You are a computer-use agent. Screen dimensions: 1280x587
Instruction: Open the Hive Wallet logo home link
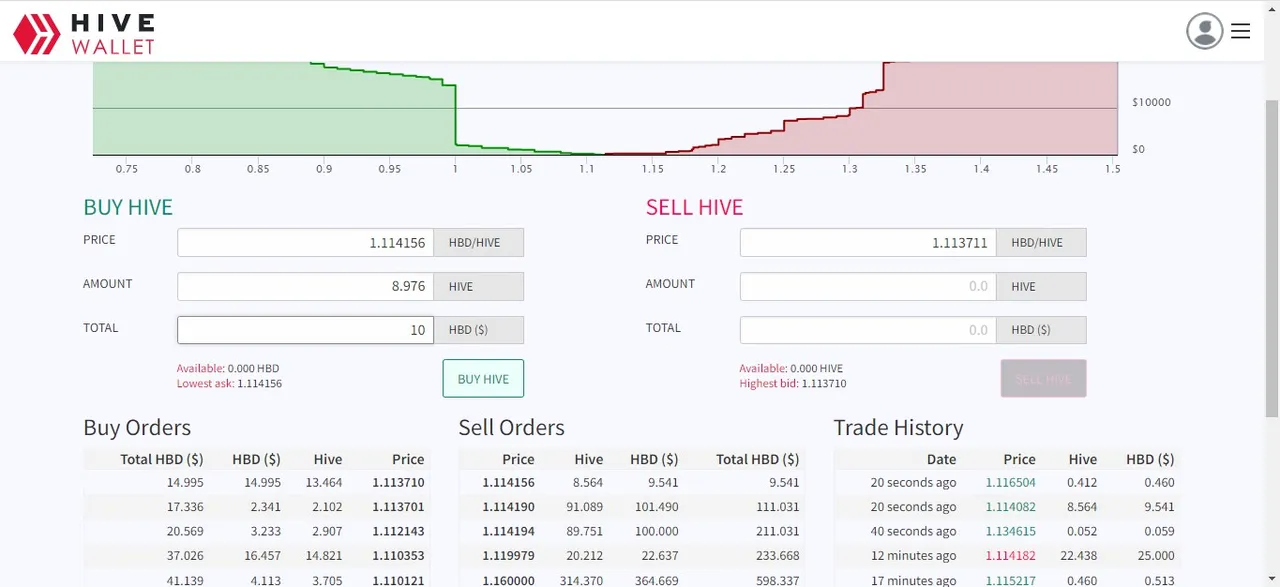(84, 32)
